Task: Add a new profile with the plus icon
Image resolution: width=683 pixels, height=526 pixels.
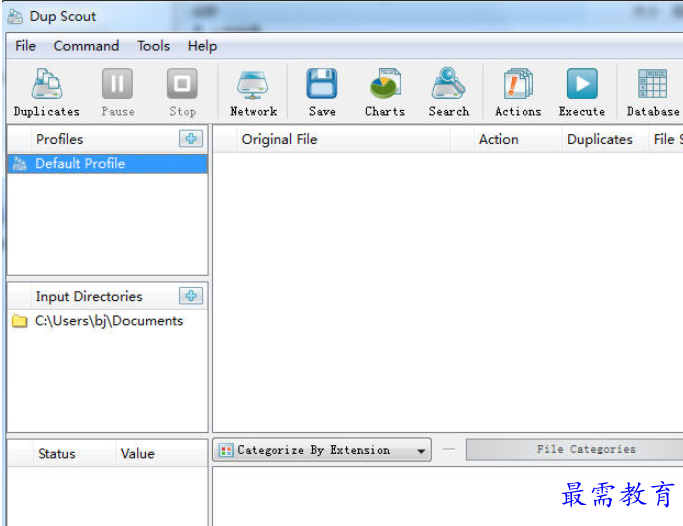Action: coord(191,139)
